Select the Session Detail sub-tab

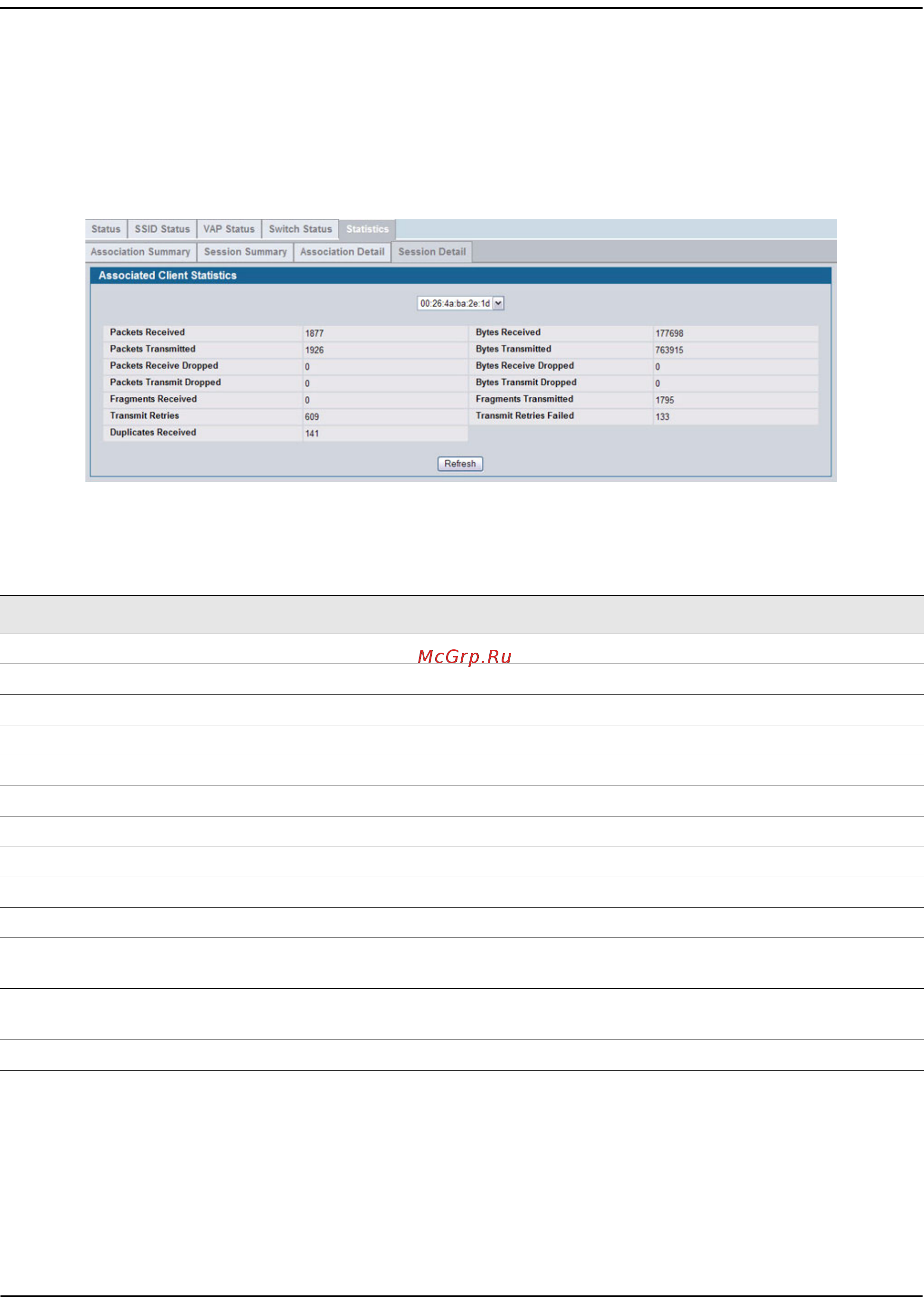click(x=432, y=252)
